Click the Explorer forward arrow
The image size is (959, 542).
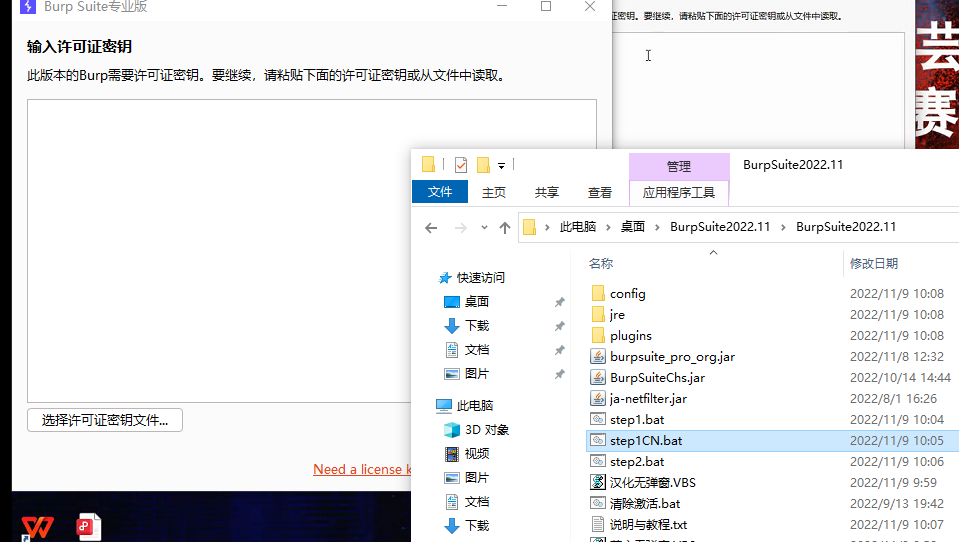click(461, 228)
